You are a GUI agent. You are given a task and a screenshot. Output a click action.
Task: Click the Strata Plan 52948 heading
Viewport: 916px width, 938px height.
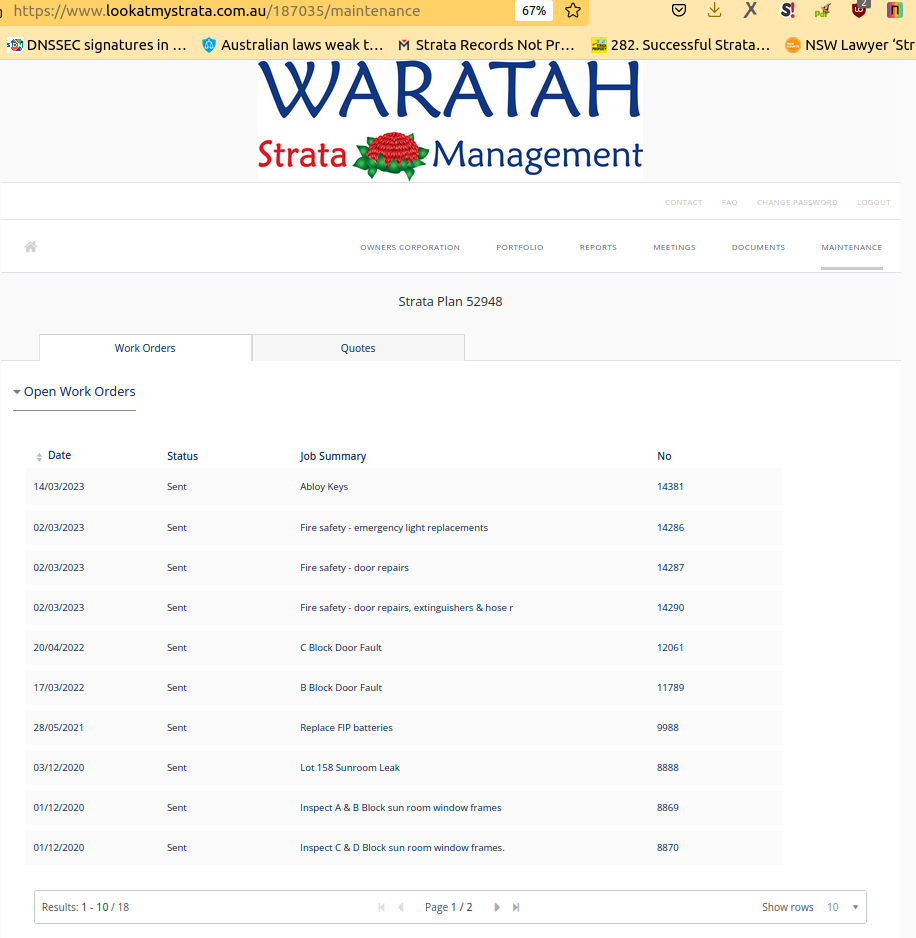click(450, 302)
